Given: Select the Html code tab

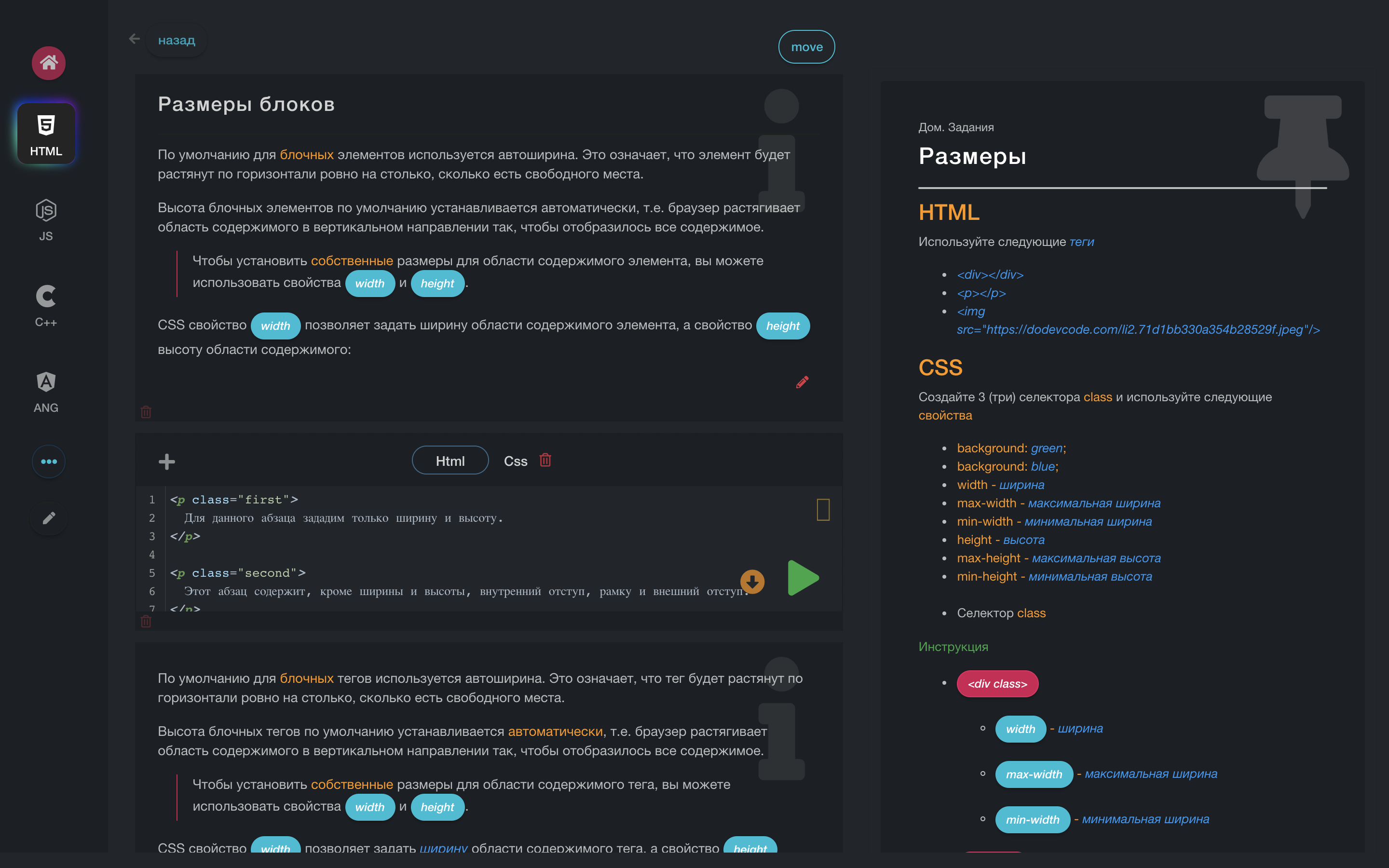Looking at the screenshot, I should point(450,461).
